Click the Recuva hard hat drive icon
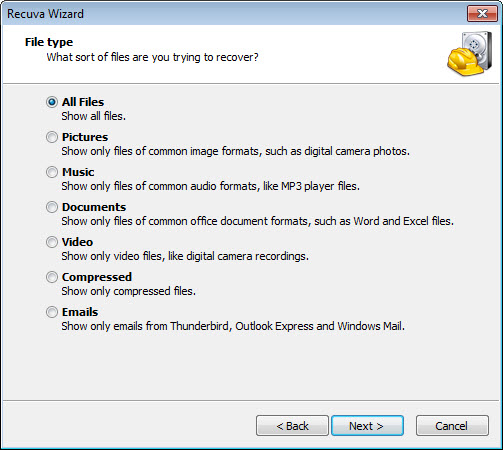The image size is (503, 450). (x=470, y=54)
